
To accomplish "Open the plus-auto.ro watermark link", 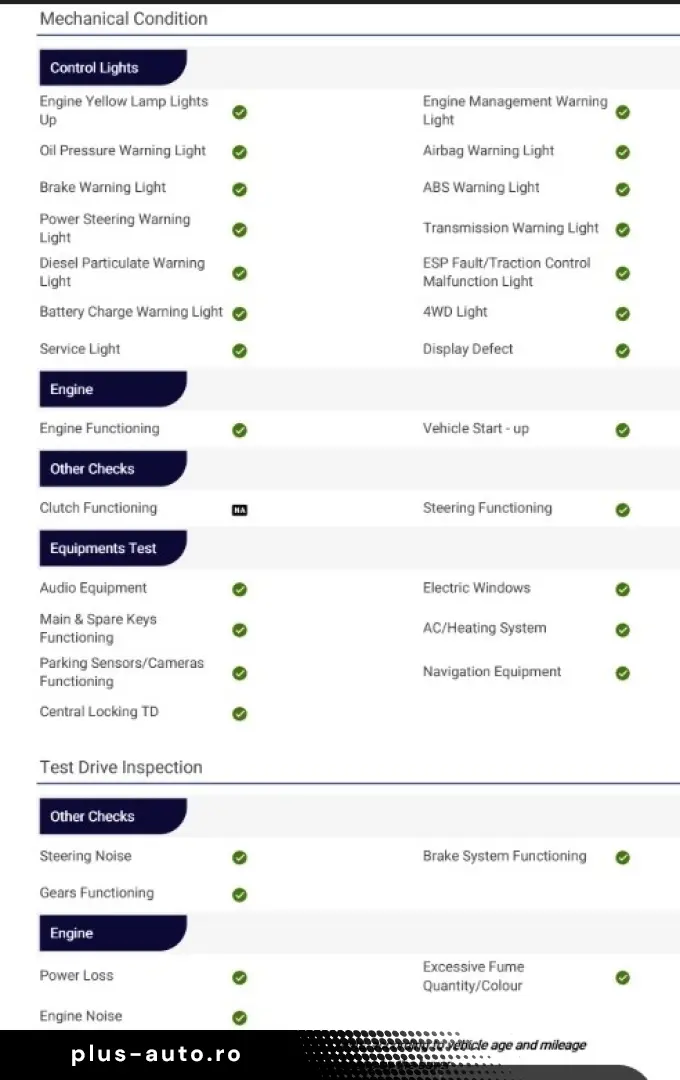I will [x=156, y=1054].
